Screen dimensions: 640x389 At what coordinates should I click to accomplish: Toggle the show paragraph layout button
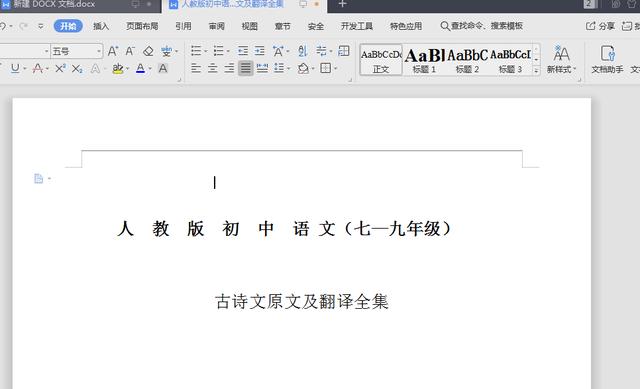tap(344, 51)
